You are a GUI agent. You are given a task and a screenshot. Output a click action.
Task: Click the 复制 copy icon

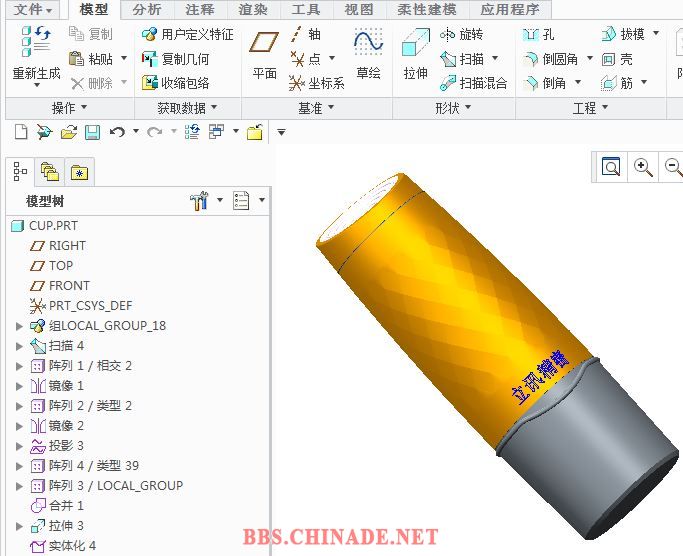(77, 34)
